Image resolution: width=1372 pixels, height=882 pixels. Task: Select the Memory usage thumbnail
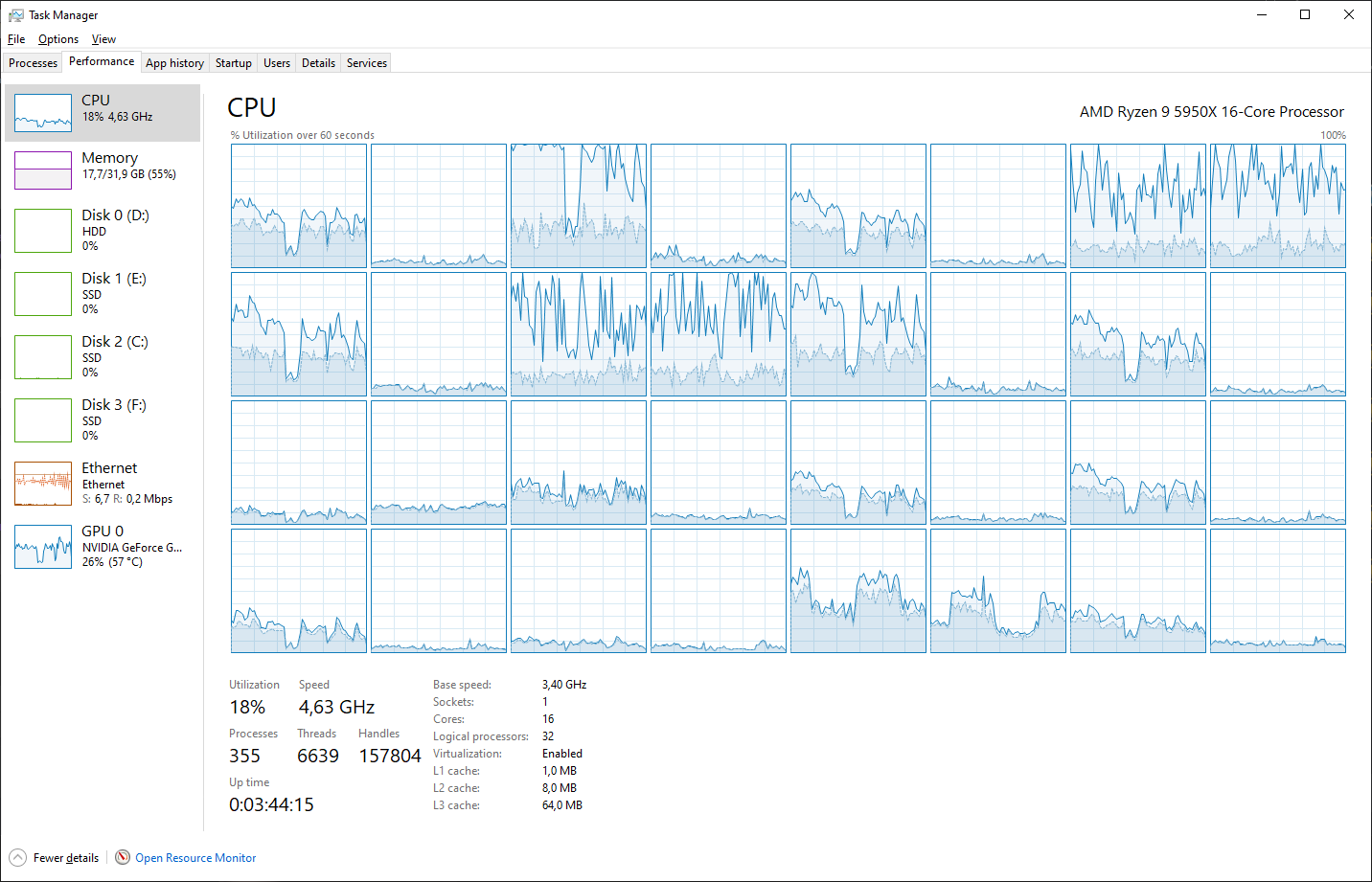[43, 170]
